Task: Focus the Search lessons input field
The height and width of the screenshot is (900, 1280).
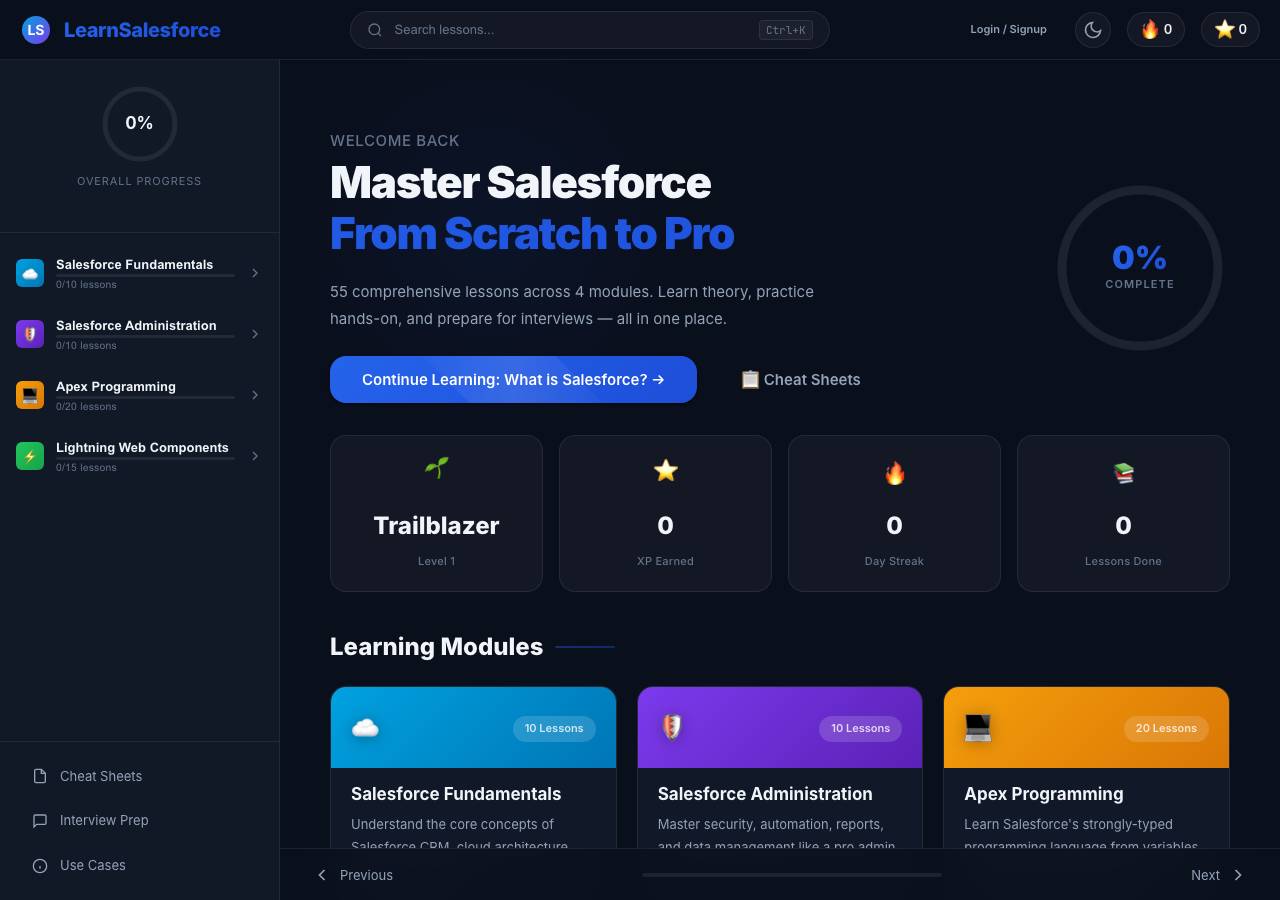Action: (590, 30)
